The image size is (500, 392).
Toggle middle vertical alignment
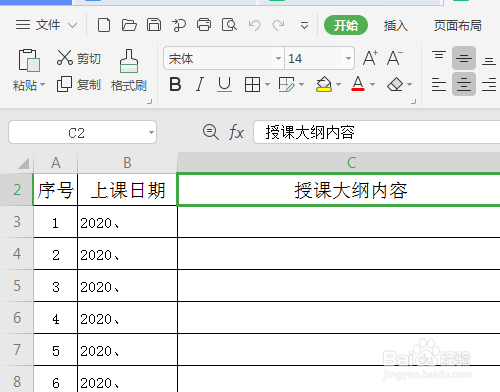click(x=464, y=58)
